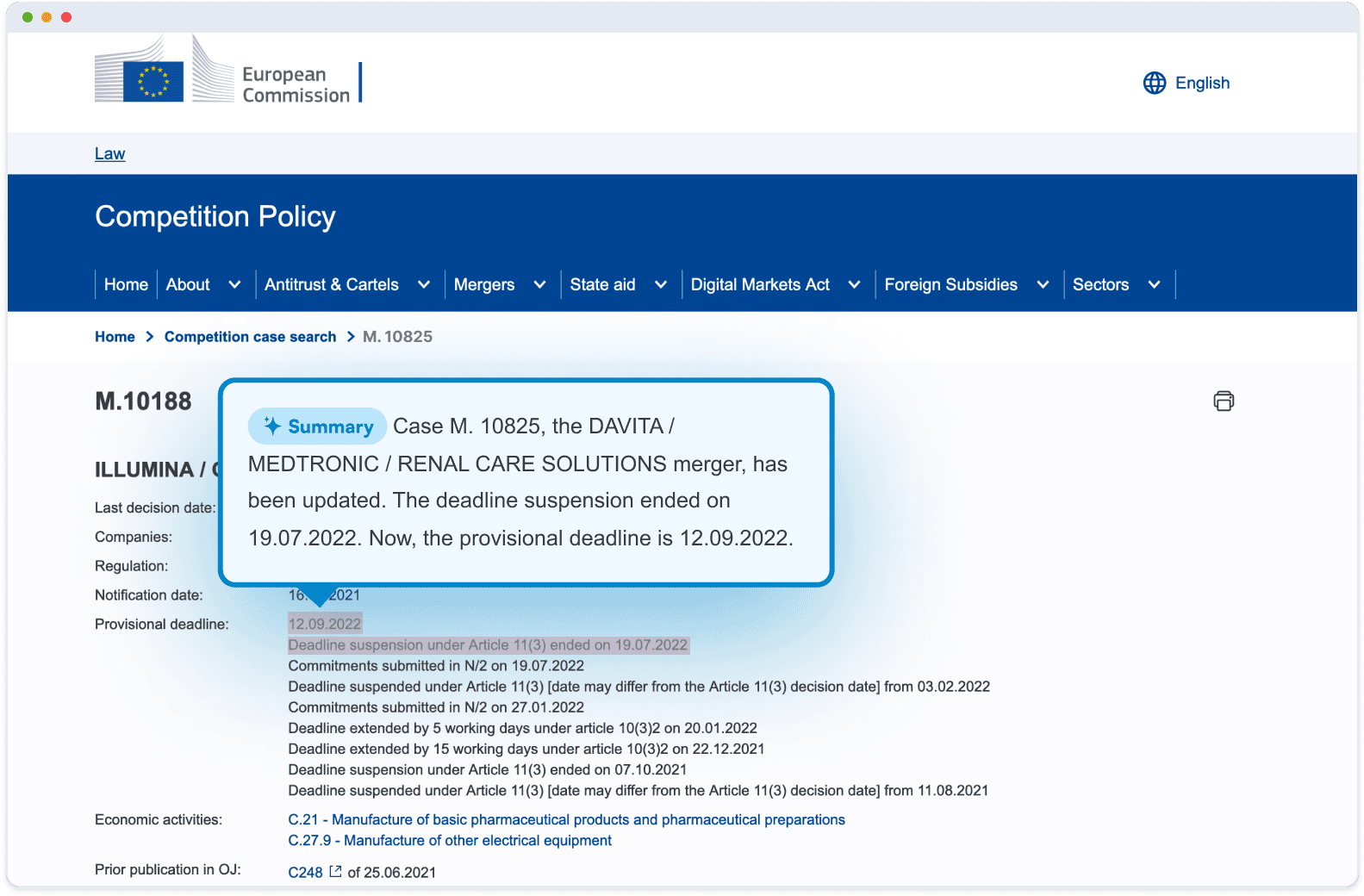Screen dimensions: 1364x896
Task: Click 'Deadline extended by 5 working days' line
Action: pyautogui.click(x=522, y=728)
